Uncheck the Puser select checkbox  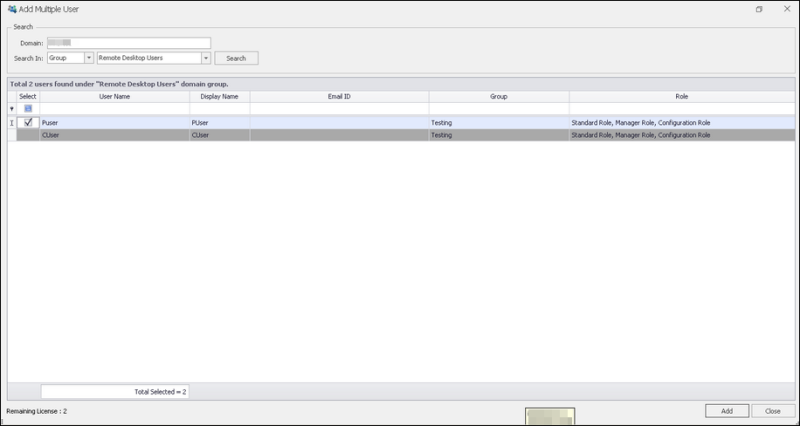click(28, 122)
